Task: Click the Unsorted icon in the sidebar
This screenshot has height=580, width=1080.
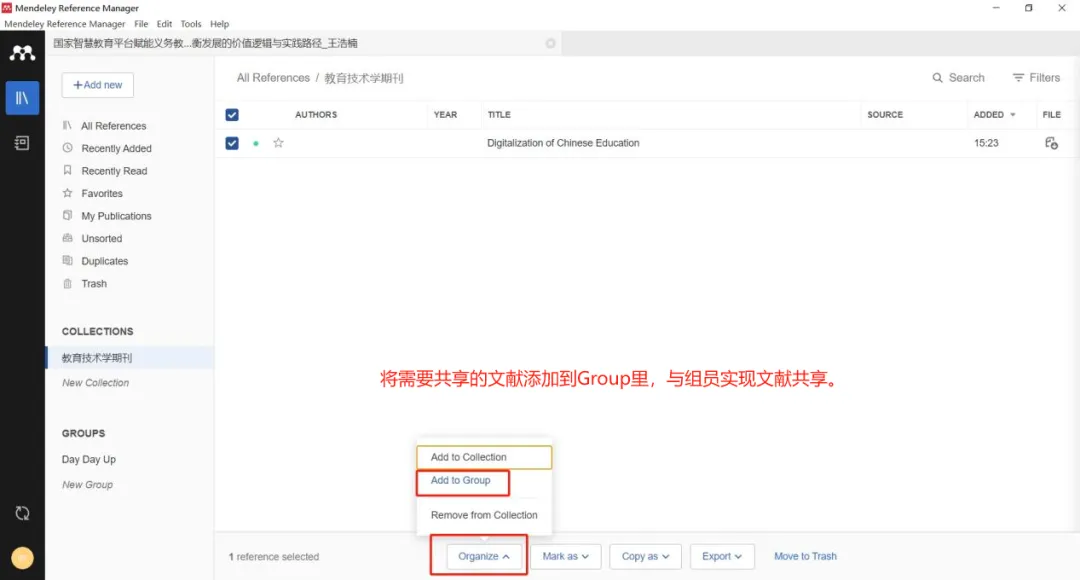Action: point(68,238)
